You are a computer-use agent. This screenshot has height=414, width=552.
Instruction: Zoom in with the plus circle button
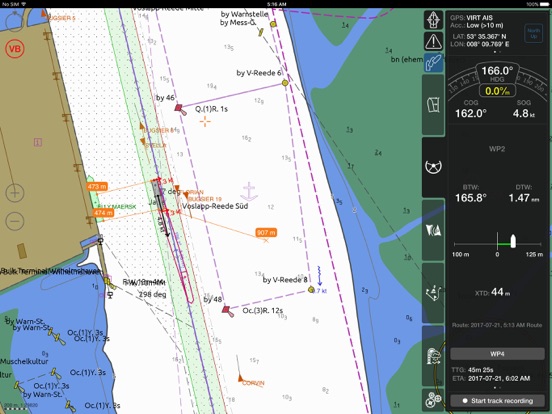click(15, 193)
